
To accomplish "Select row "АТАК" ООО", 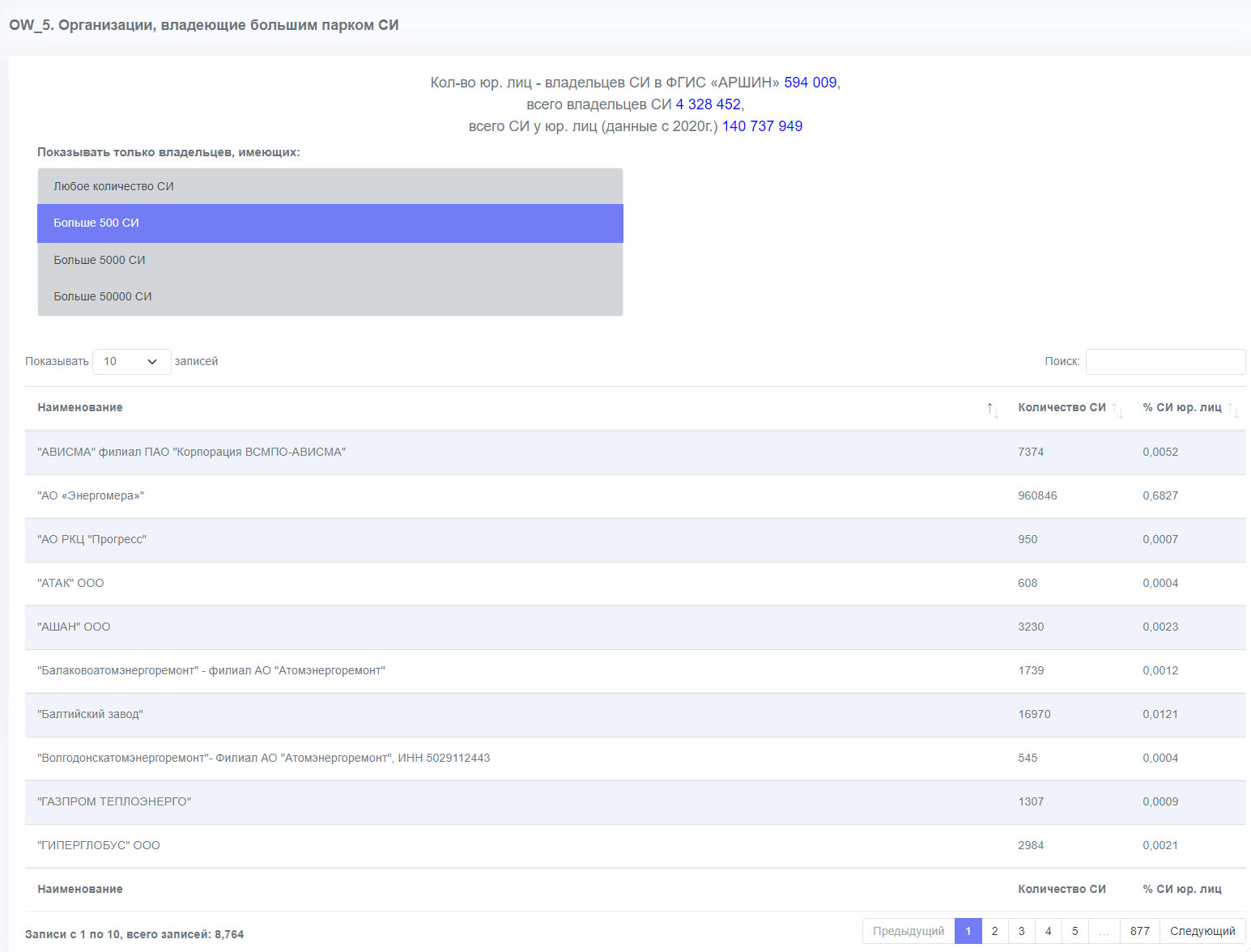I will pos(636,584).
